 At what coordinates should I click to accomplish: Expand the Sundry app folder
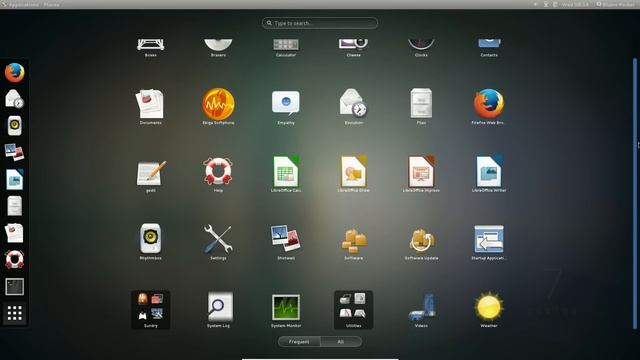coord(150,309)
